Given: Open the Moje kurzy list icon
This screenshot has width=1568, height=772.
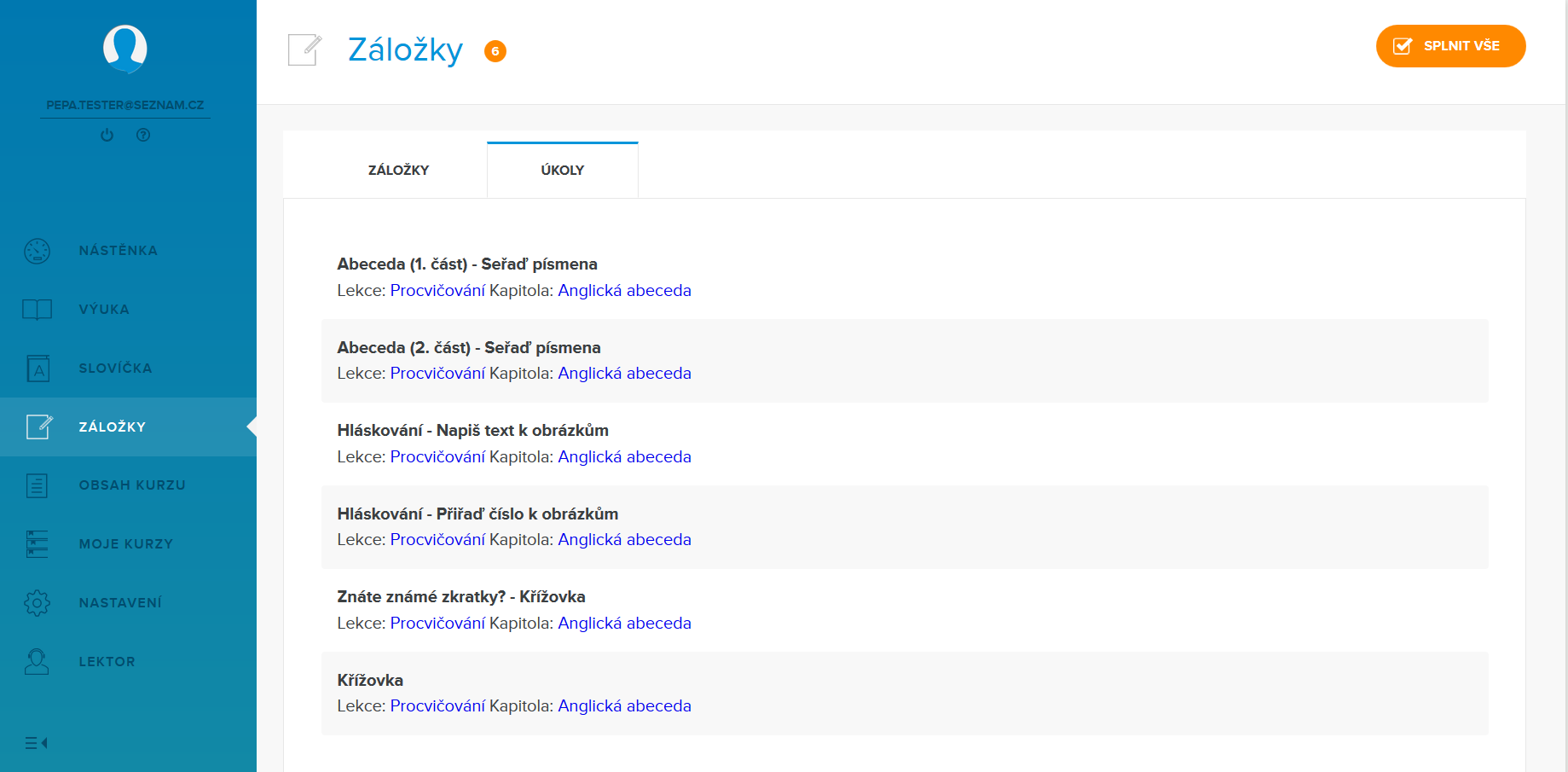Looking at the screenshot, I should pos(38,544).
